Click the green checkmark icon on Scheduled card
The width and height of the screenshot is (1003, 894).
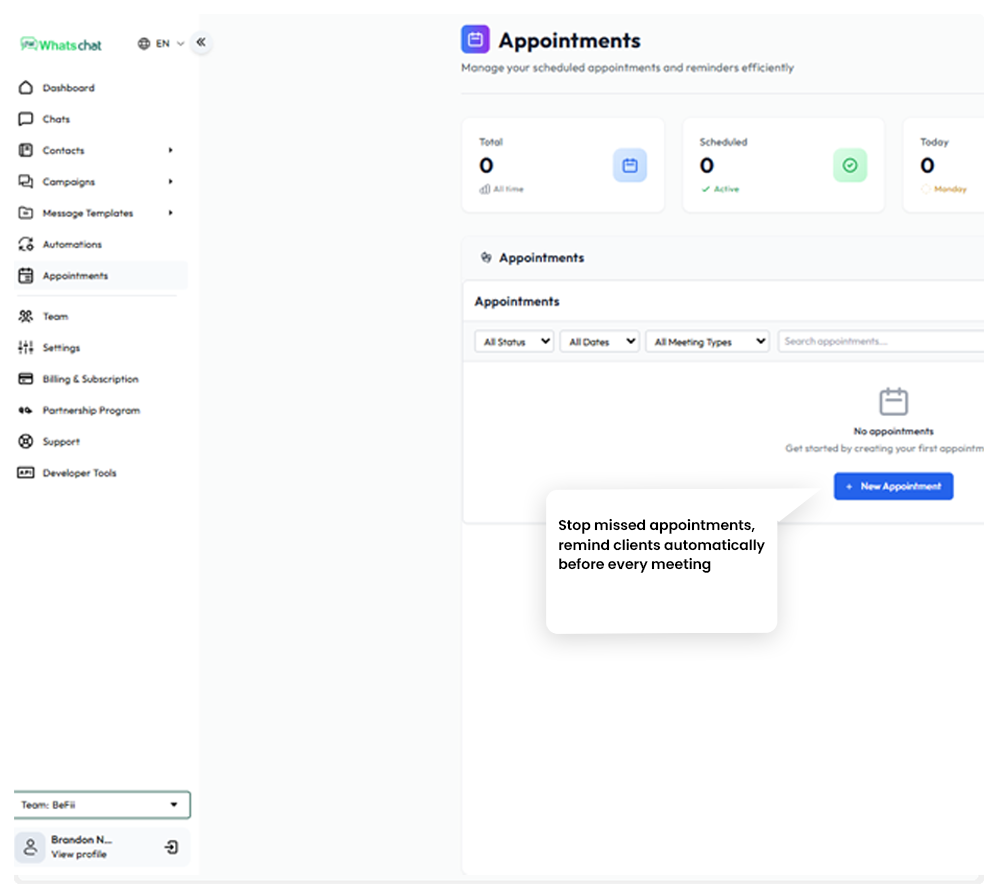[850, 166]
